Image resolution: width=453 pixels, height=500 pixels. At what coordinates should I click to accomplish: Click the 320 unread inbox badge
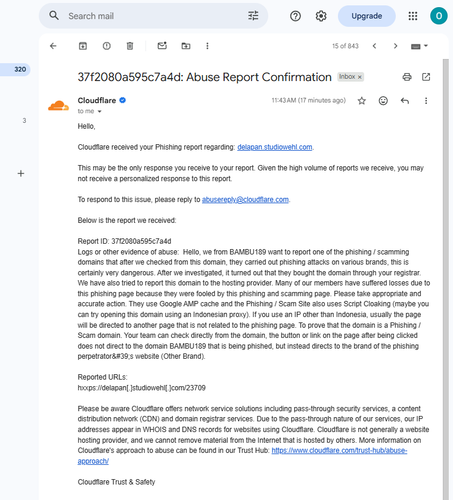coord(20,69)
